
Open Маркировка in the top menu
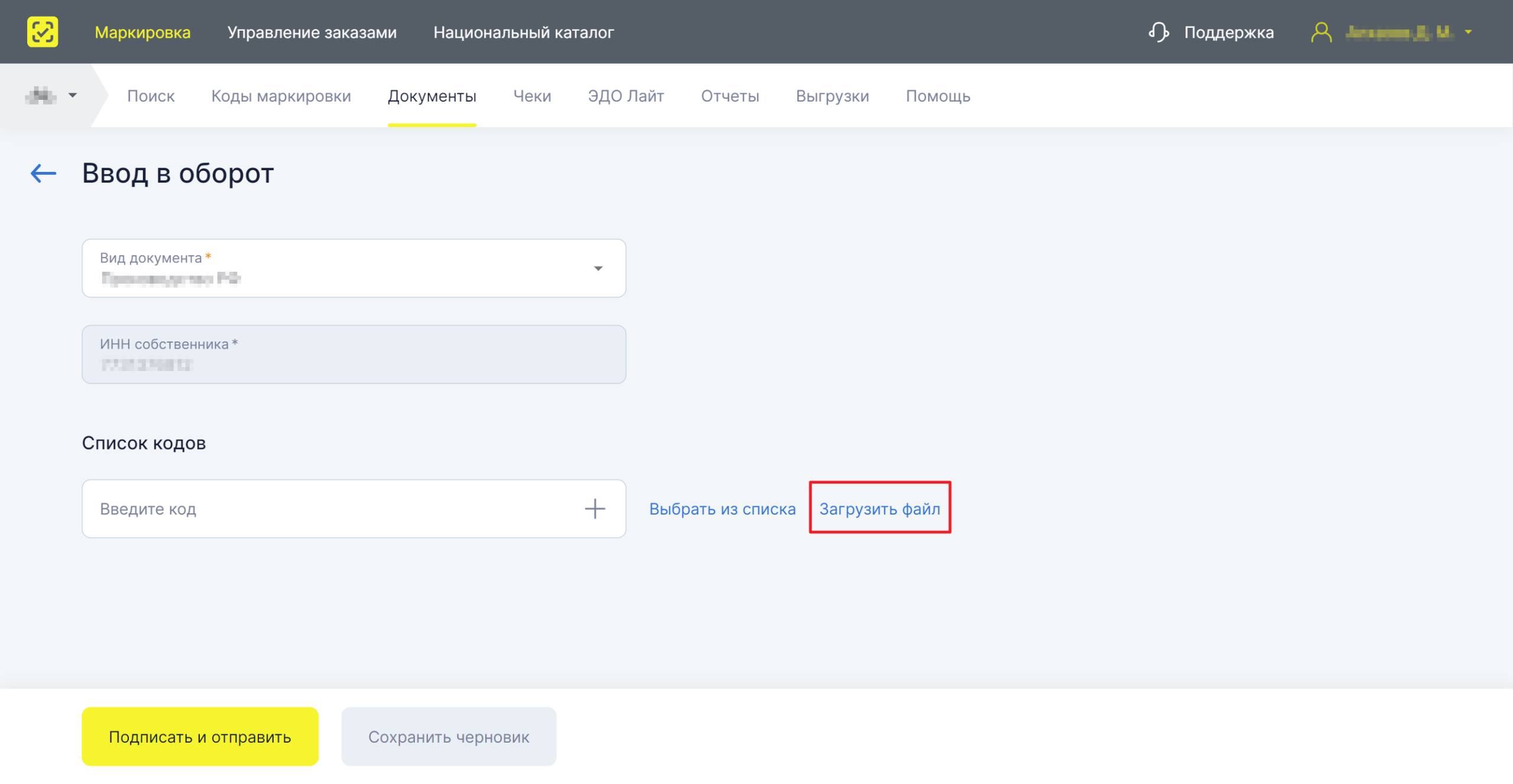tap(142, 32)
